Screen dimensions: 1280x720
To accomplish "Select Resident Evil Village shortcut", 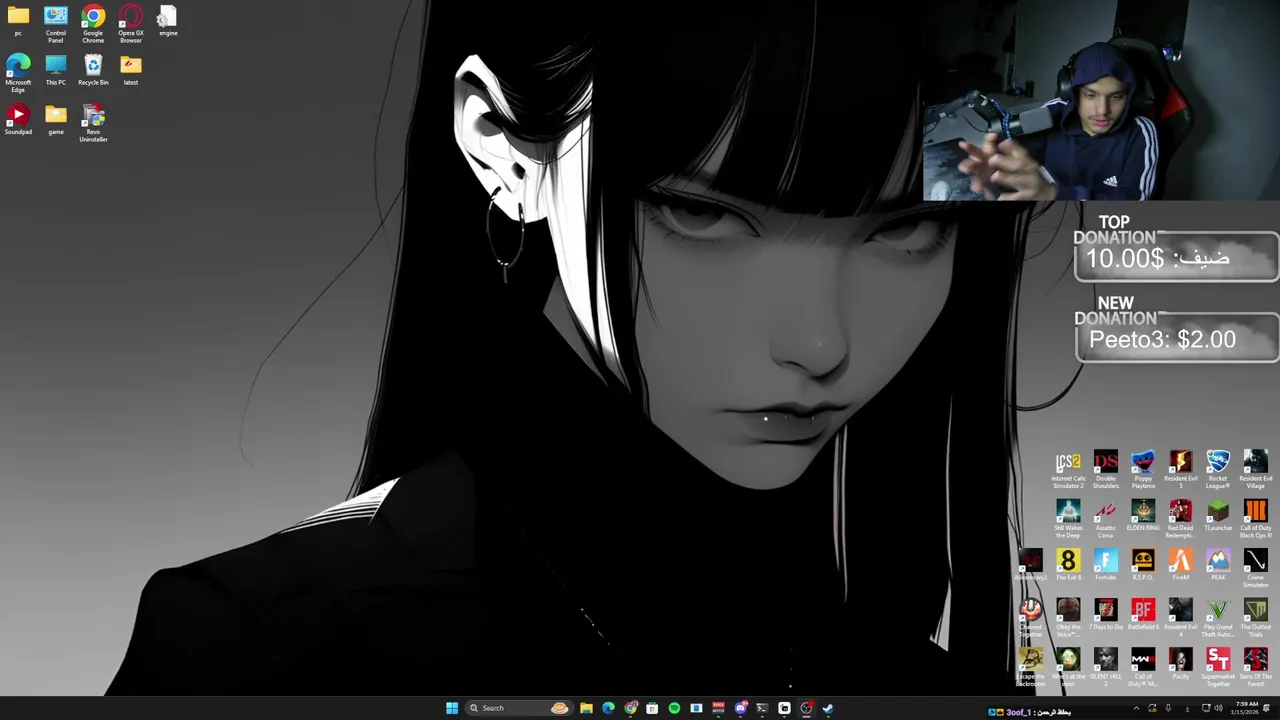I will coord(1255,470).
